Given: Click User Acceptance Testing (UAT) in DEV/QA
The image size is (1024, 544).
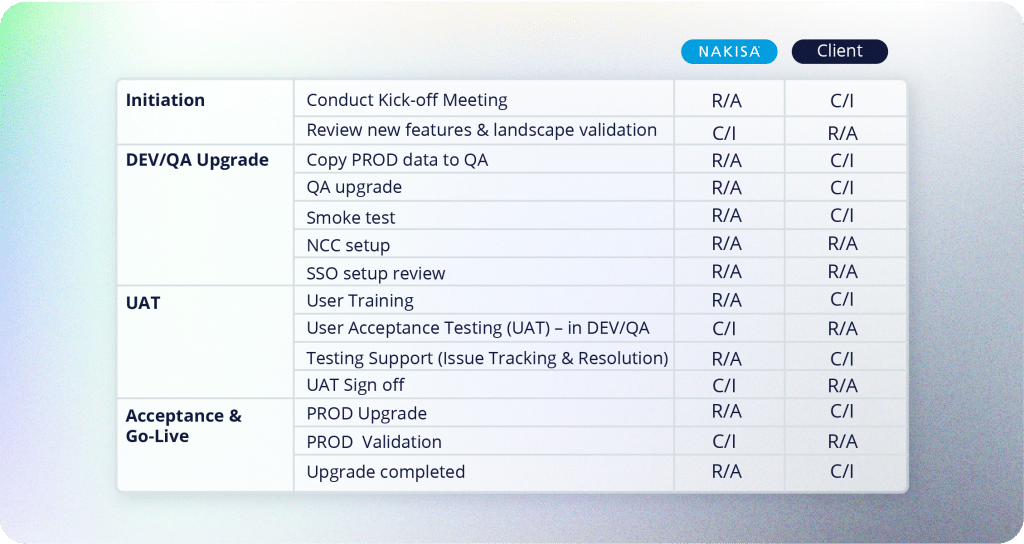Looking at the screenshot, I should pos(478,328).
